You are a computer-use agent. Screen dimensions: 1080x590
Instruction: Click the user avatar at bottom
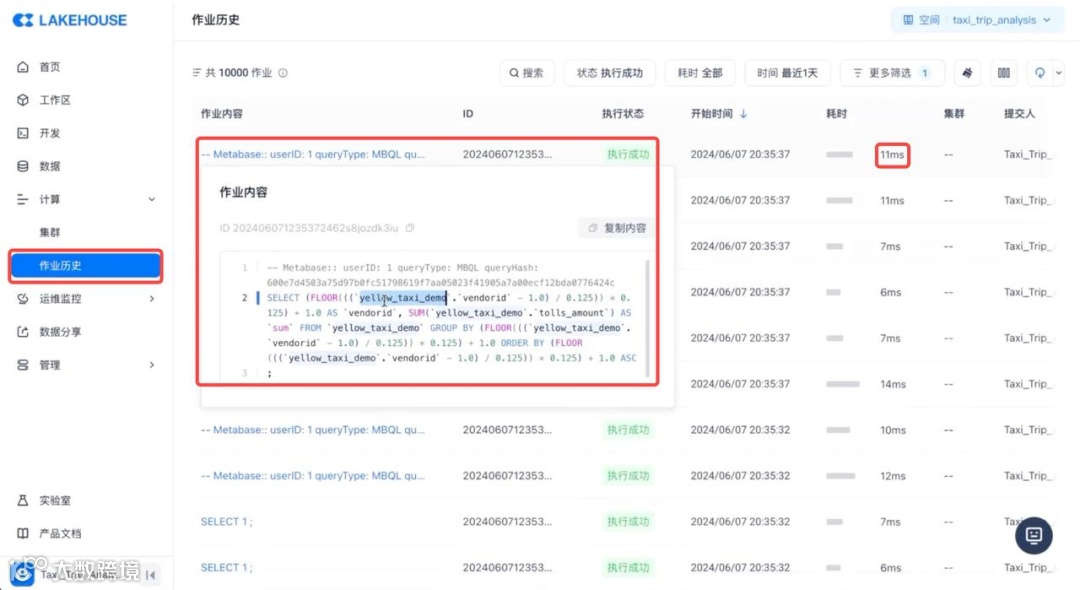click(22, 574)
